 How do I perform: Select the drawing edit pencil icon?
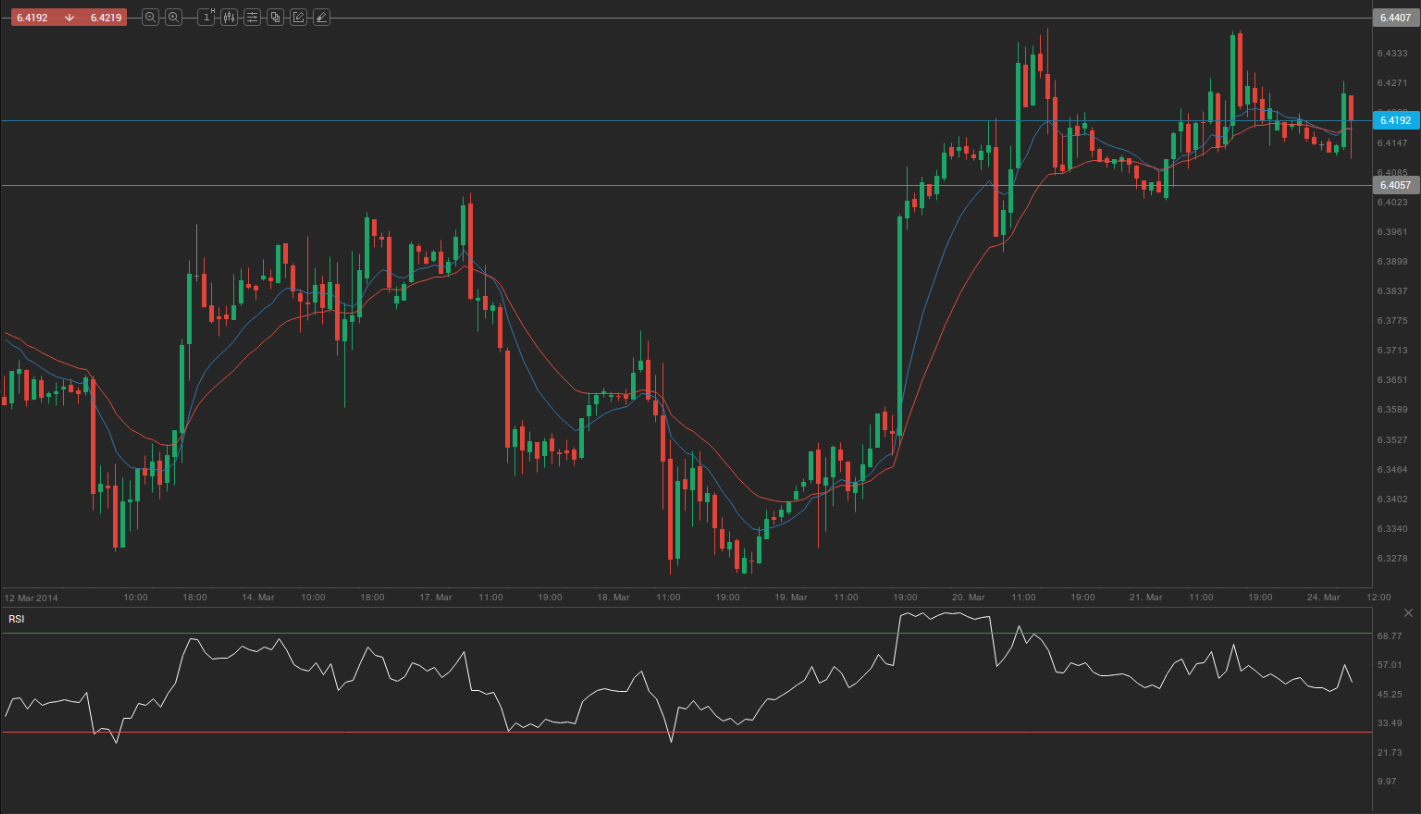(x=298, y=17)
